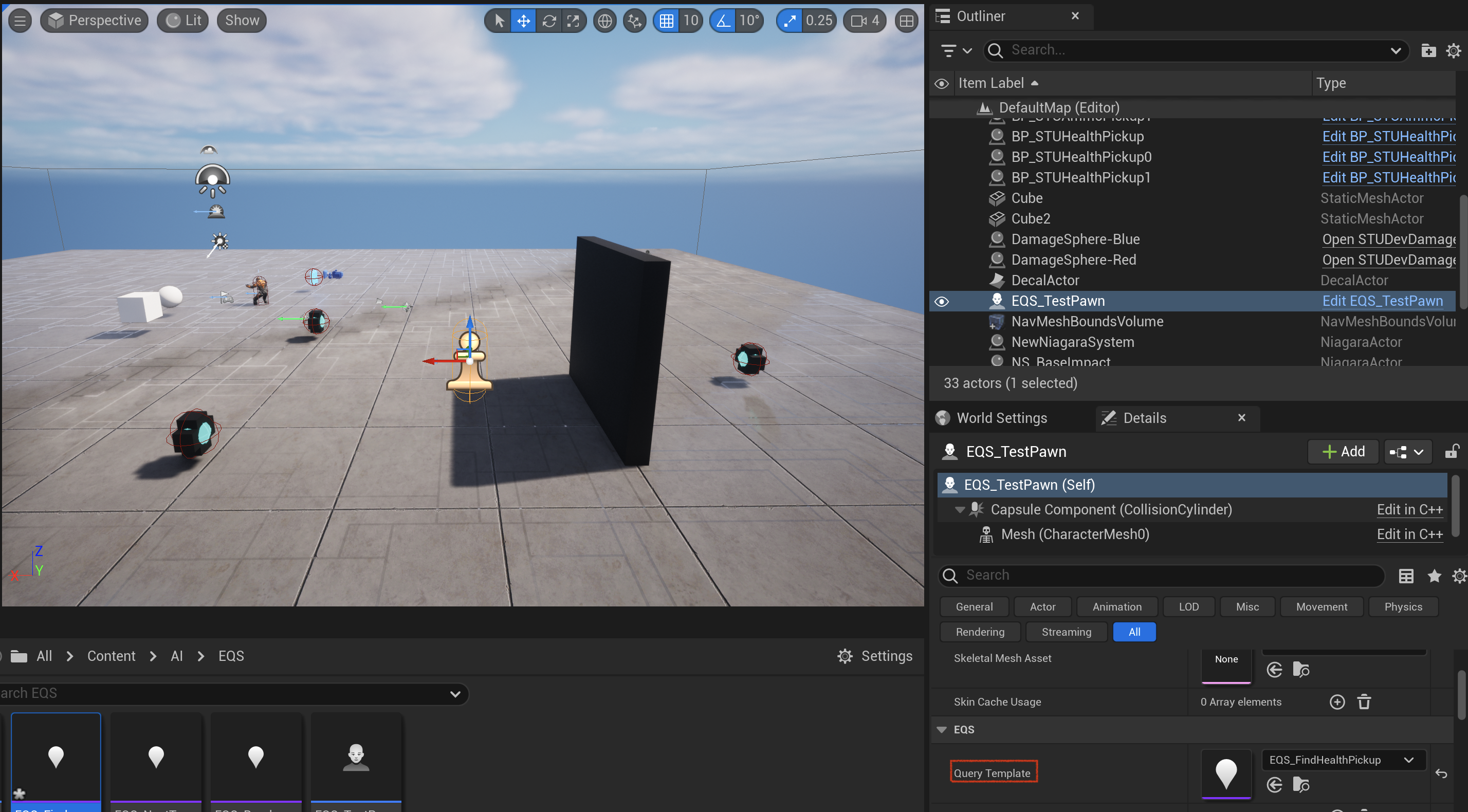The width and height of the screenshot is (1468, 812).
Task: Use selected asset for Skeletal Mesh Asset
Action: [x=1274, y=670]
